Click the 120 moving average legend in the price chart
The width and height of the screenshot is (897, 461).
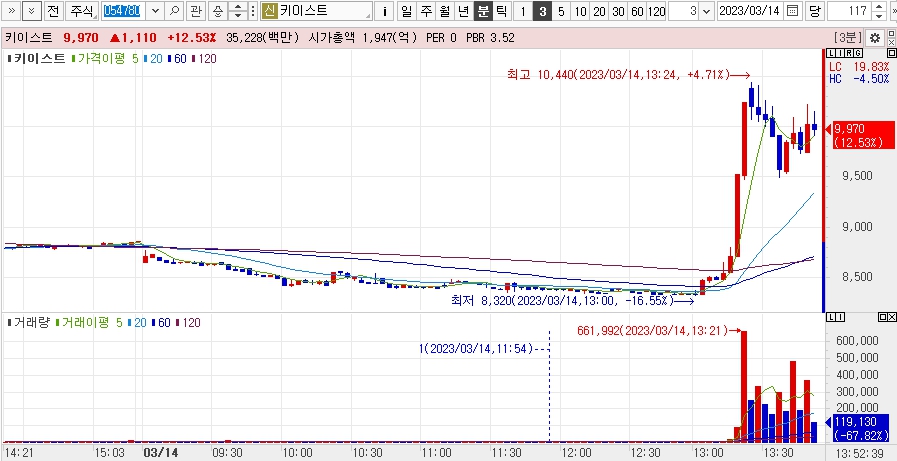coord(204,58)
